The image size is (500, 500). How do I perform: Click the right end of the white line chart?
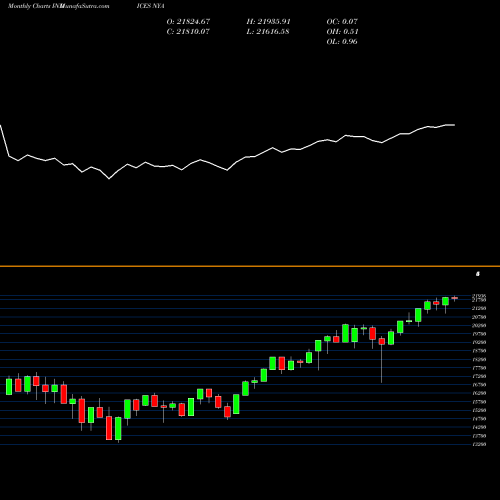pyautogui.click(x=454, y=125)
